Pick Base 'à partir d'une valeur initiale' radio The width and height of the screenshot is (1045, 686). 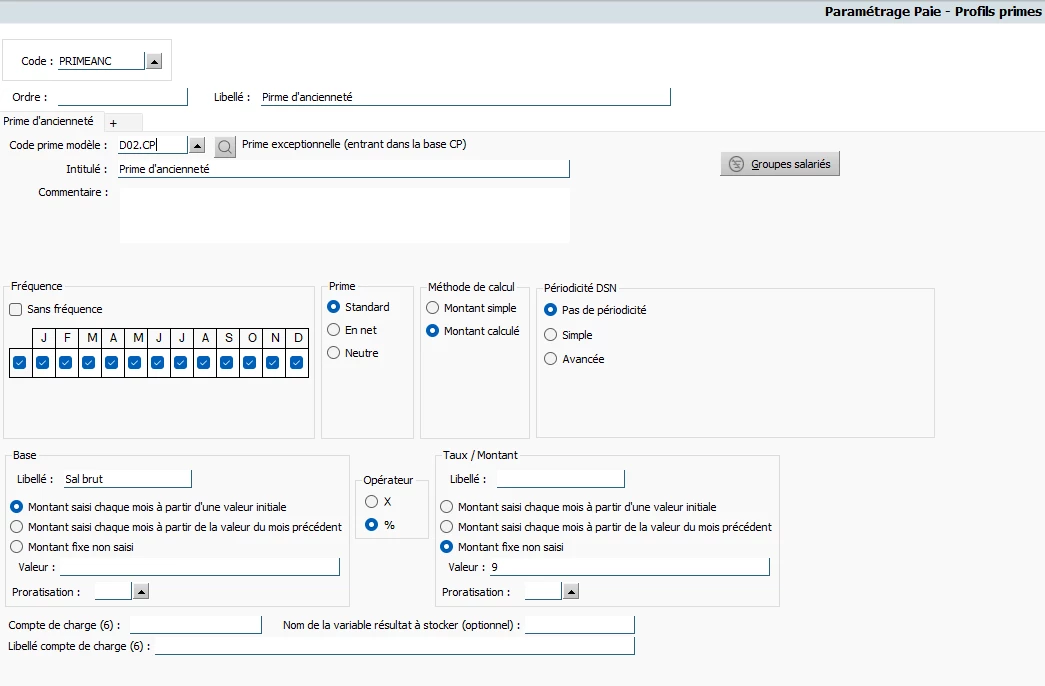(17, 507)
